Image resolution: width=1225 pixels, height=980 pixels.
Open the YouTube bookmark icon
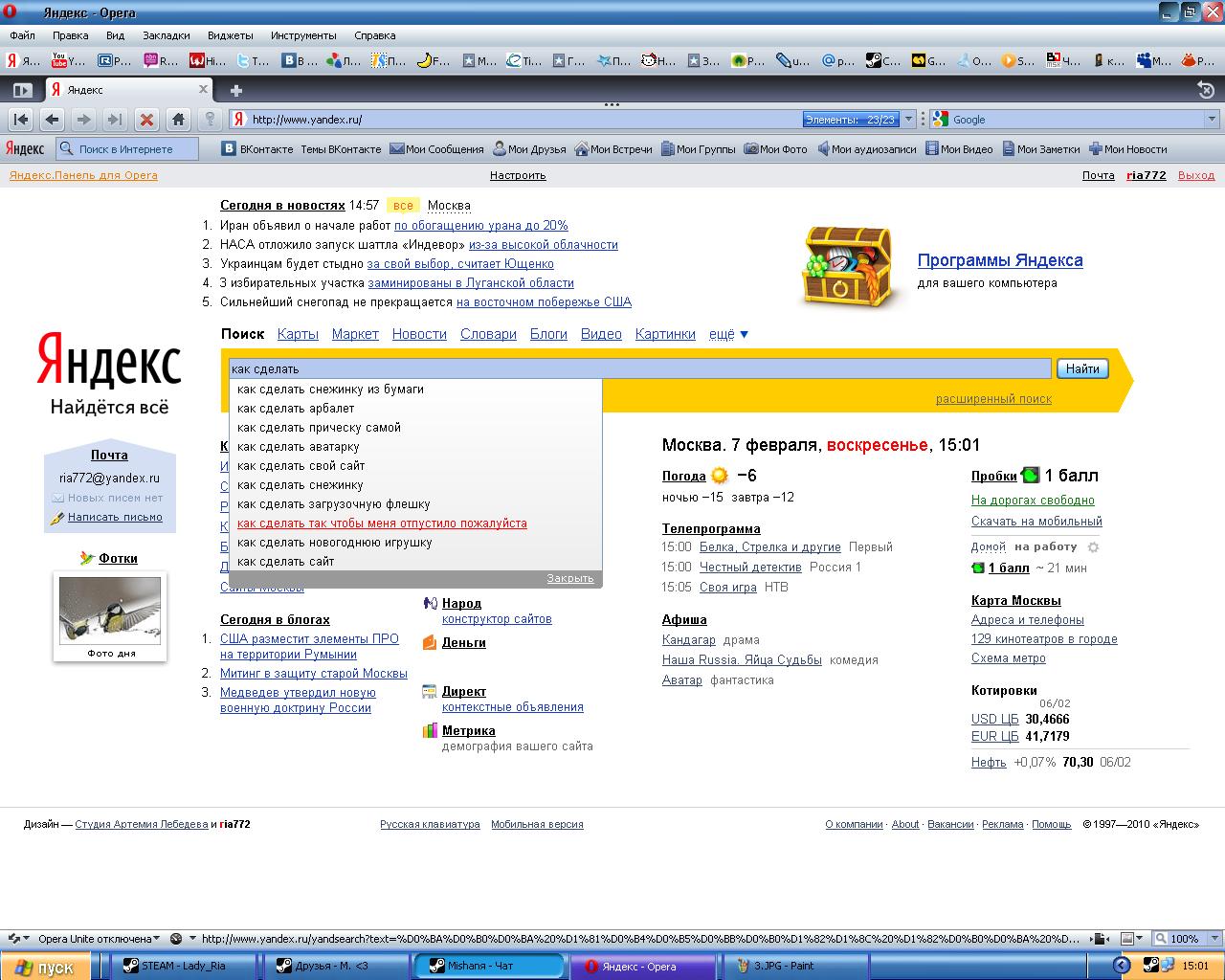(x=59, y=60)
